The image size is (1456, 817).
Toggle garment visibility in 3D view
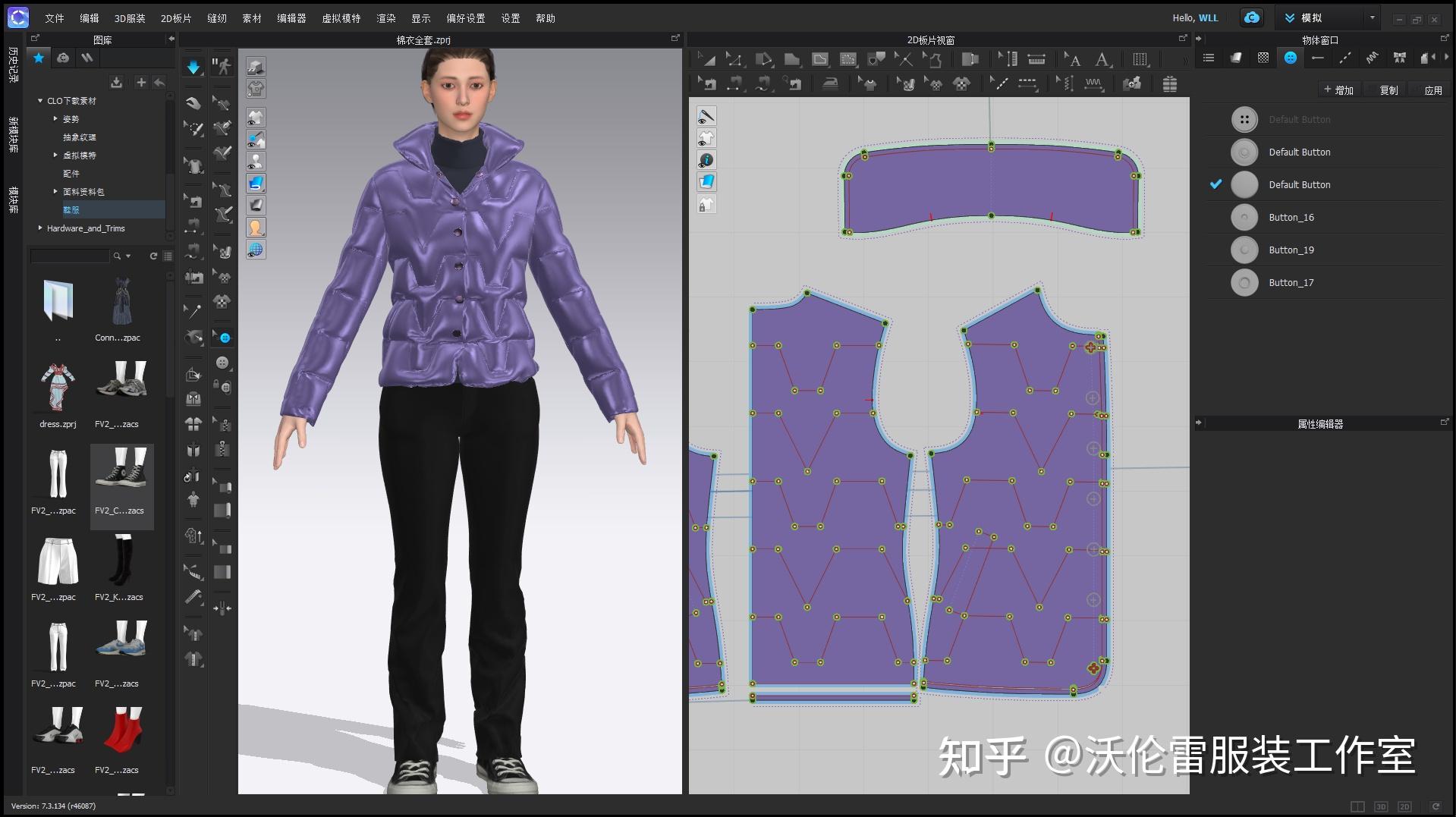256,118
